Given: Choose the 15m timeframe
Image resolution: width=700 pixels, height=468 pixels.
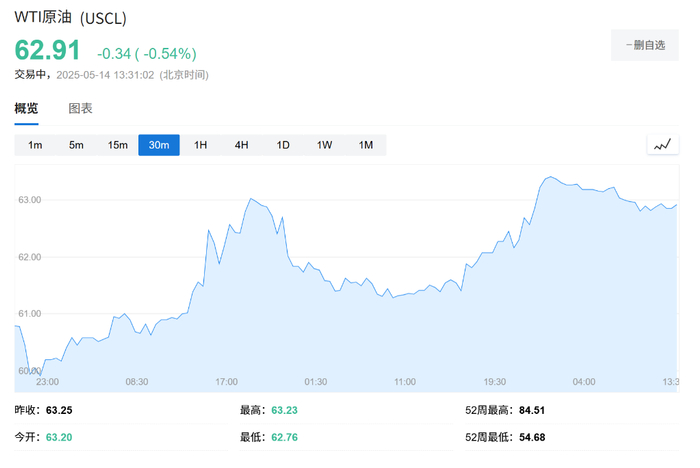Looking at the screenshot, I should (x=118, y=145).
